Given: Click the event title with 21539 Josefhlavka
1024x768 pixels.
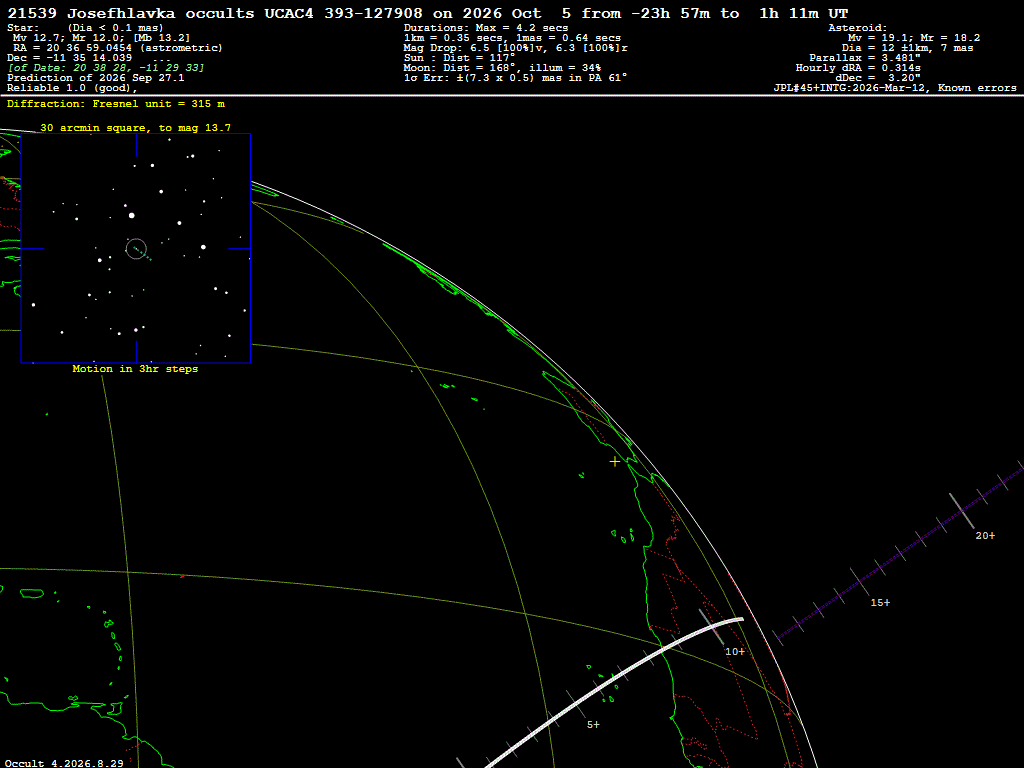Looking at the screenshot, I should click(x=428, y=14).
